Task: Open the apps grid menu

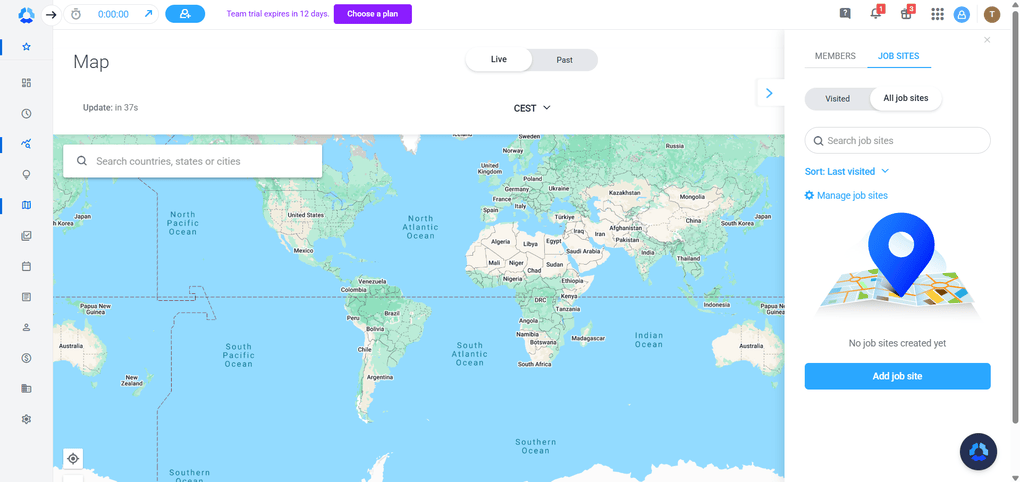Action: pyautogui.click(x=937, y=14)
